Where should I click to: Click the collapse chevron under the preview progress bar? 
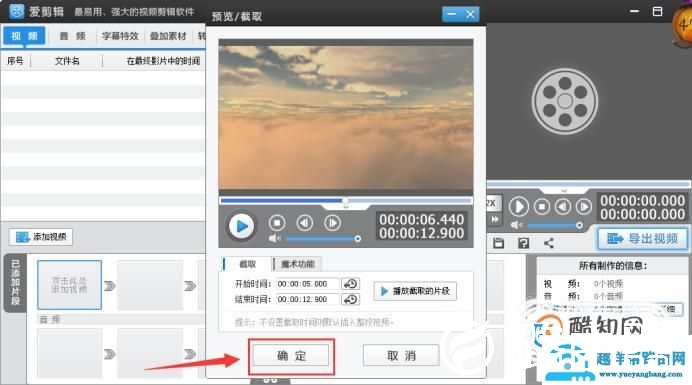coord(346,207)
